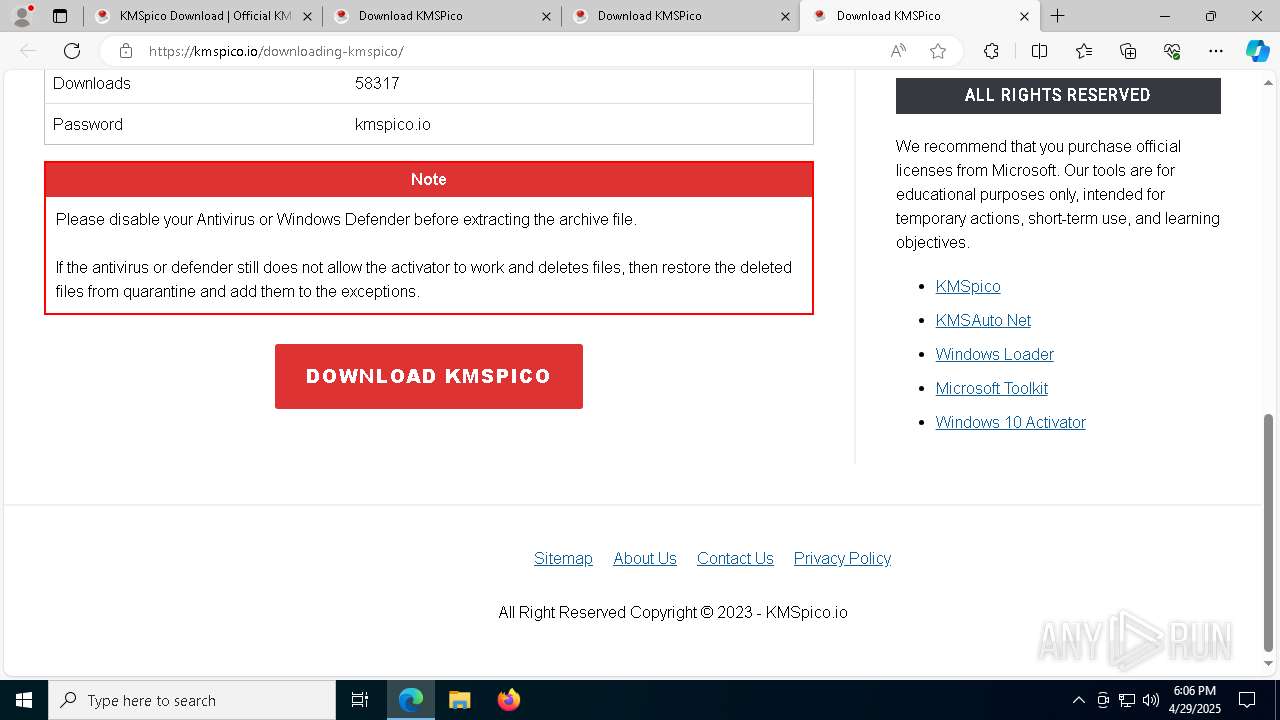Viewport: 1280px width, 720px height.
Task: Activate the Read aloud icon
Action: click(898, 51)
